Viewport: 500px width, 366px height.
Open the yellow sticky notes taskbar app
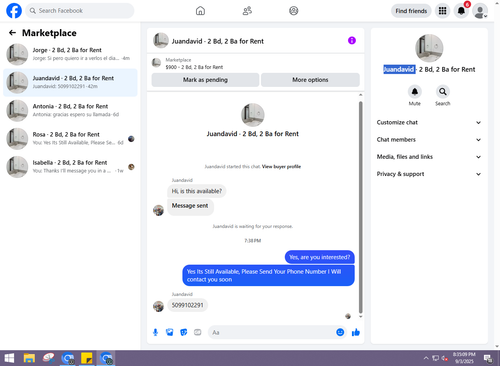tap(87, 358)
